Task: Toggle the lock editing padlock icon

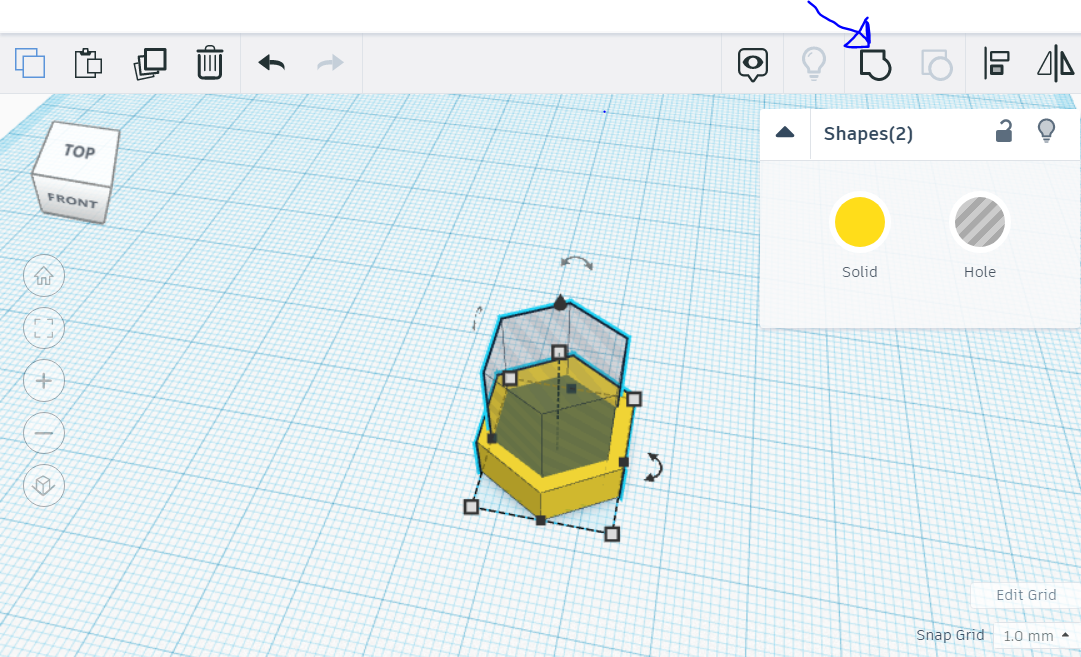Action: pyautogui.click(x=1004, y=131)
